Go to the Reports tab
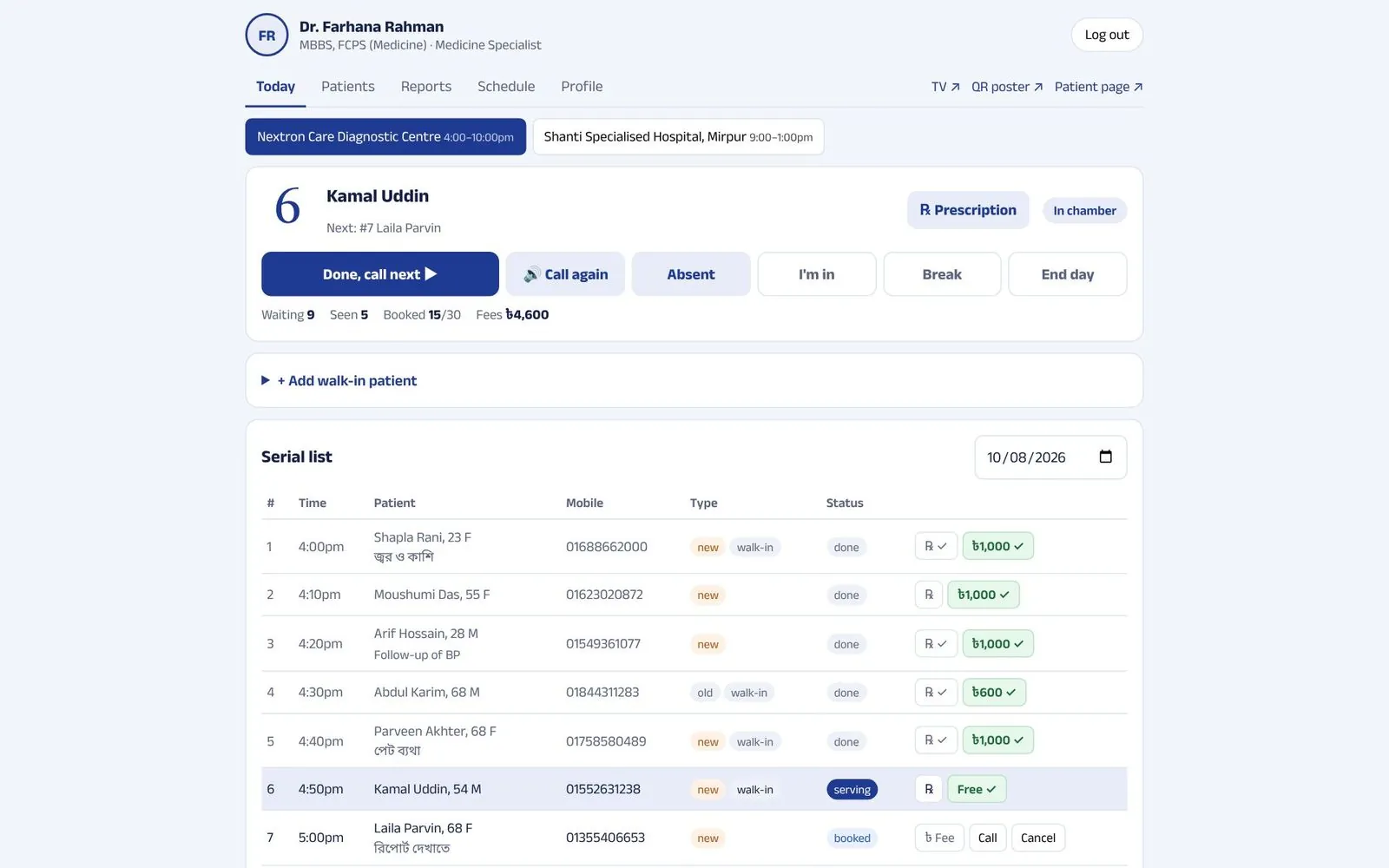Viewport: 1389px width, 868px height. (x=426, y=87)
